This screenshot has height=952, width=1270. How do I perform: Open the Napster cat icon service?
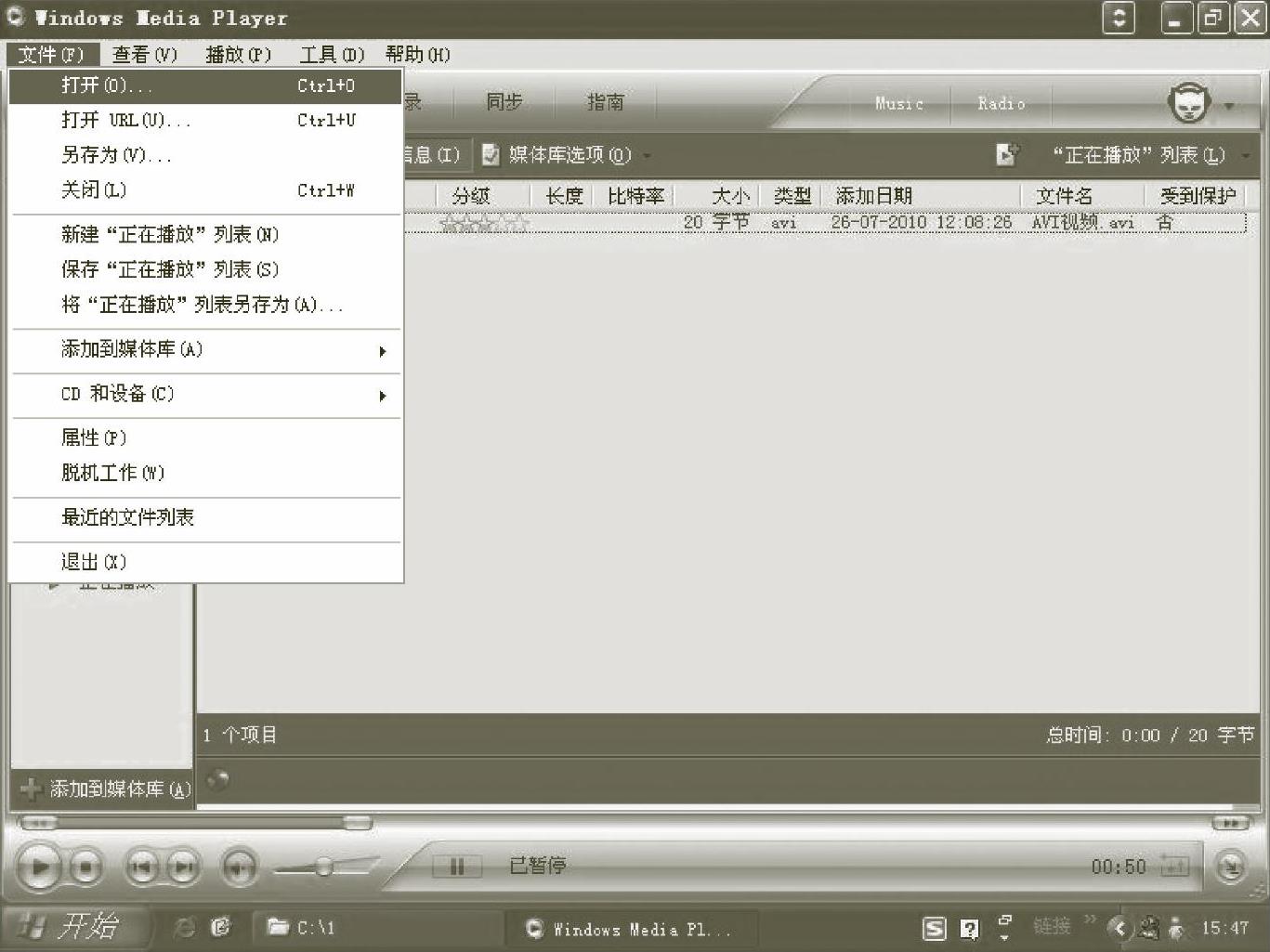pyautogui.click(x=1189, y=102)
